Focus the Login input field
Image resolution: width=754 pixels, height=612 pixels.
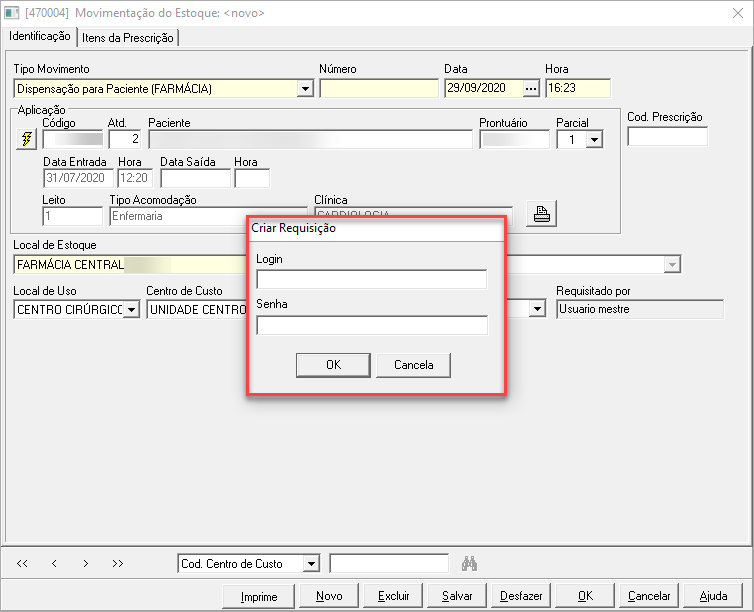pyautogui.click(x=372, y=280)
